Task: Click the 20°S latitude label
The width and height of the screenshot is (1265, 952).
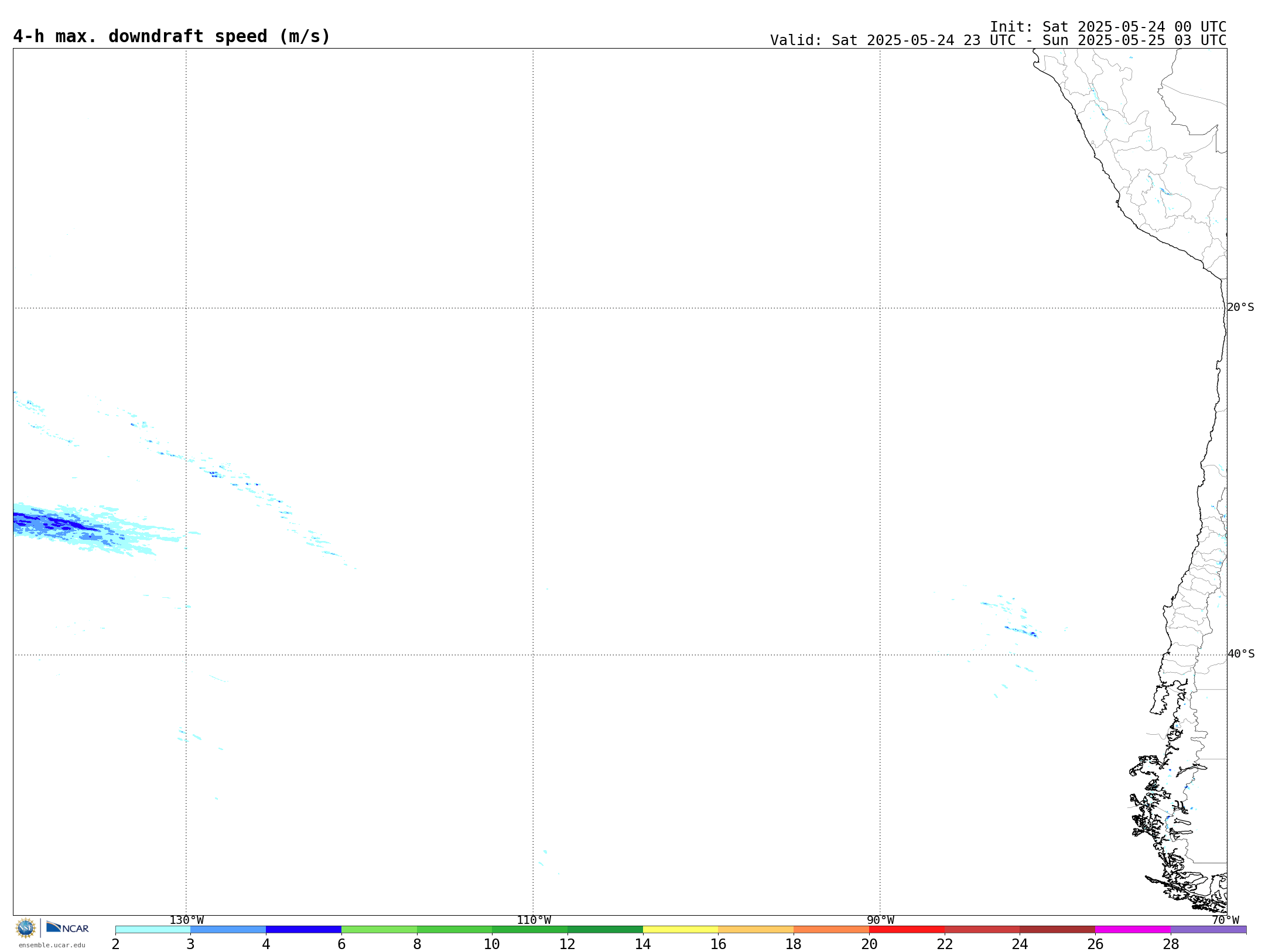Action: click(1240, 307)
